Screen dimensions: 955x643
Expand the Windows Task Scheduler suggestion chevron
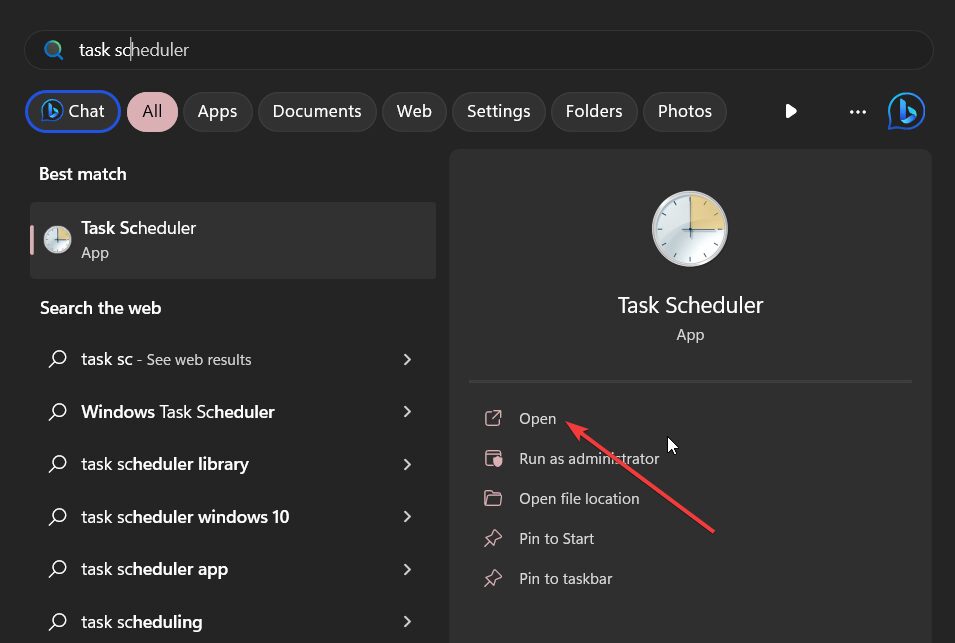[407, 411]
